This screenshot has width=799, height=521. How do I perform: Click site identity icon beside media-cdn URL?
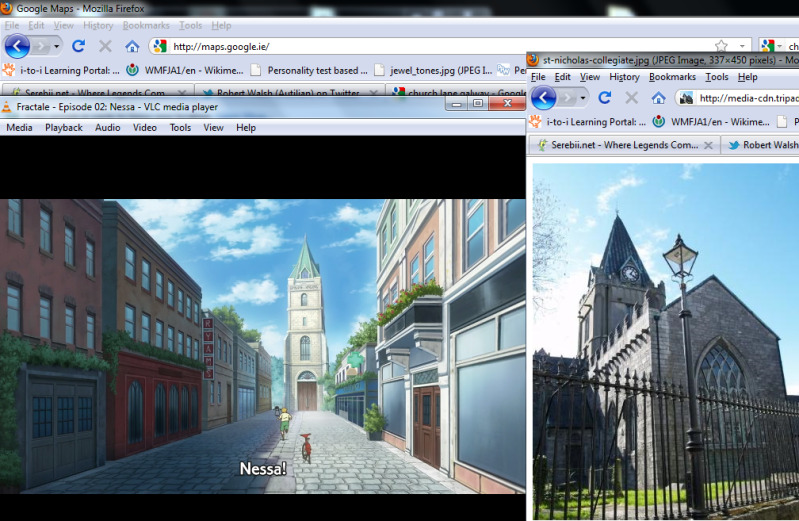tap(686, 98)
